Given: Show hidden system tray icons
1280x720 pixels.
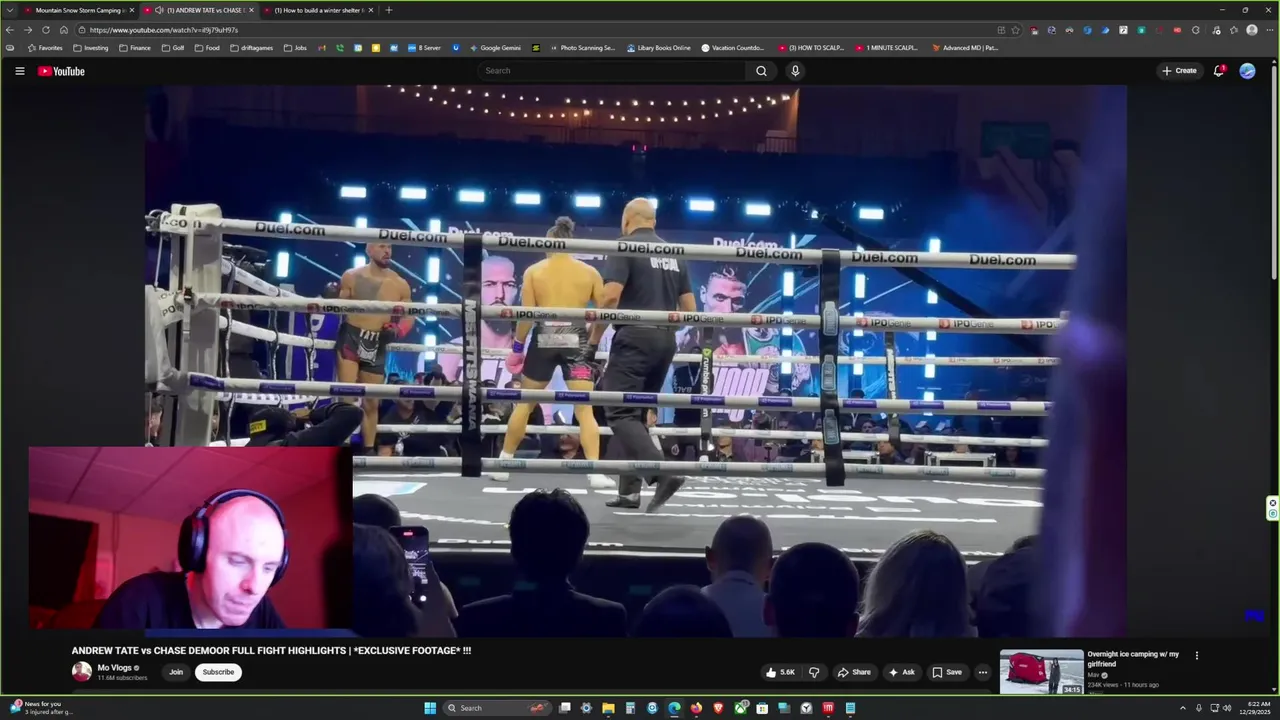Looking at the screenshot, I should pos(1182,708).
